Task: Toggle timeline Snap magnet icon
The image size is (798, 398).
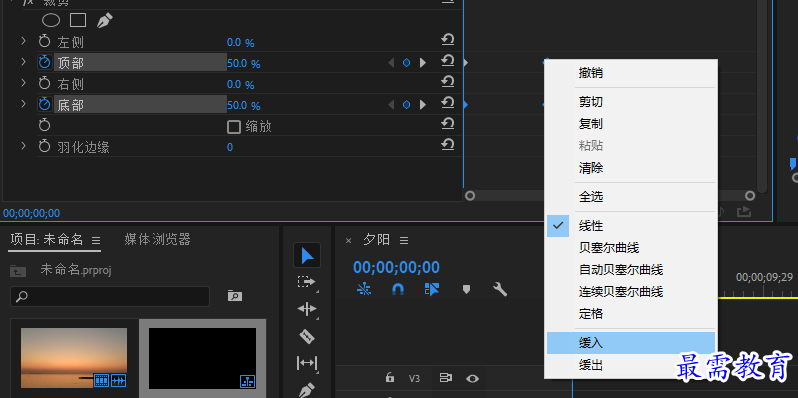Action: click(397, 289)
